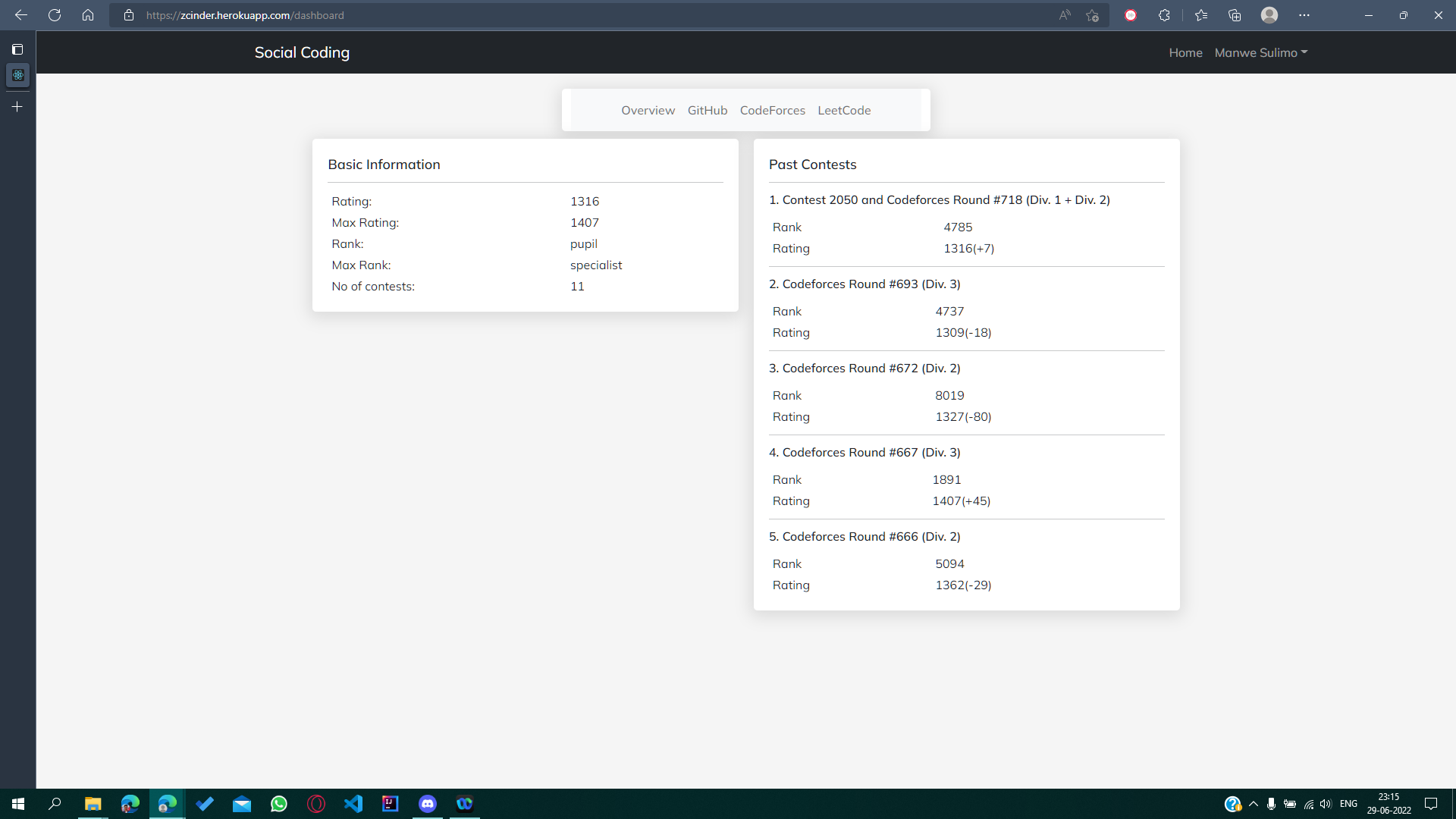Open the browser Collections icon

tap(1235, 15)
